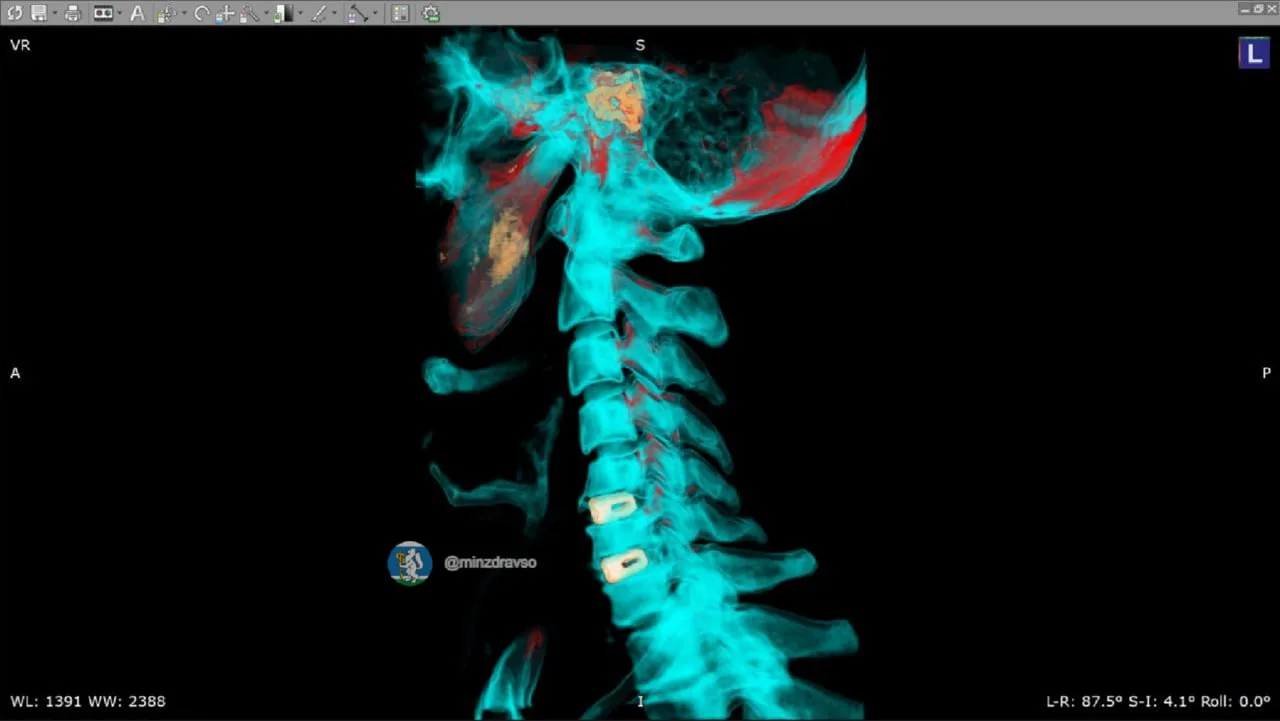The image size is (1280, 721).
Task: Expand the window level presets dropdown
Action: tap(300, 13)
